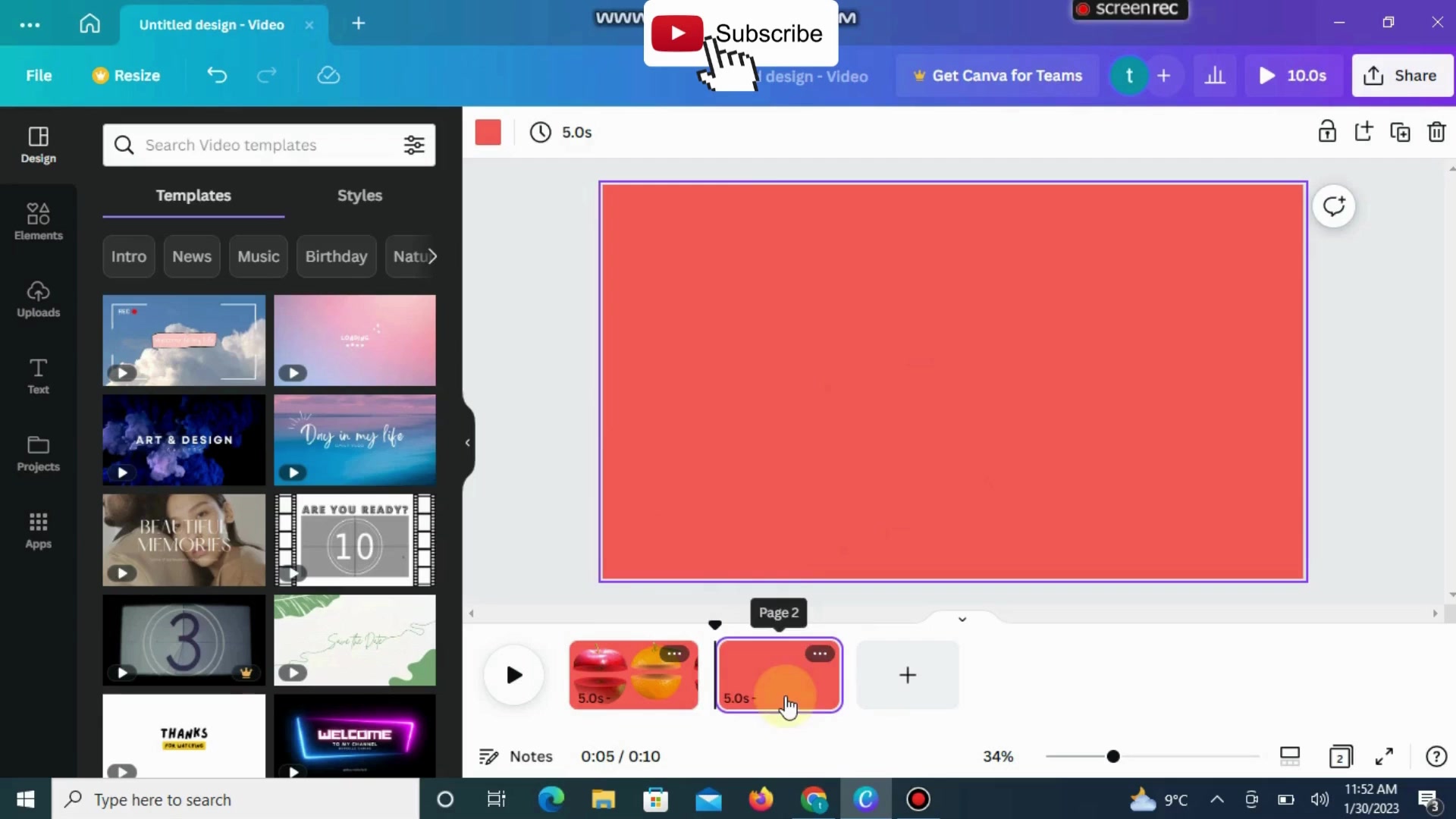The width and height of the screenshot is (1456, 819).
Task: Open the template search filter options
Action: 414,145
